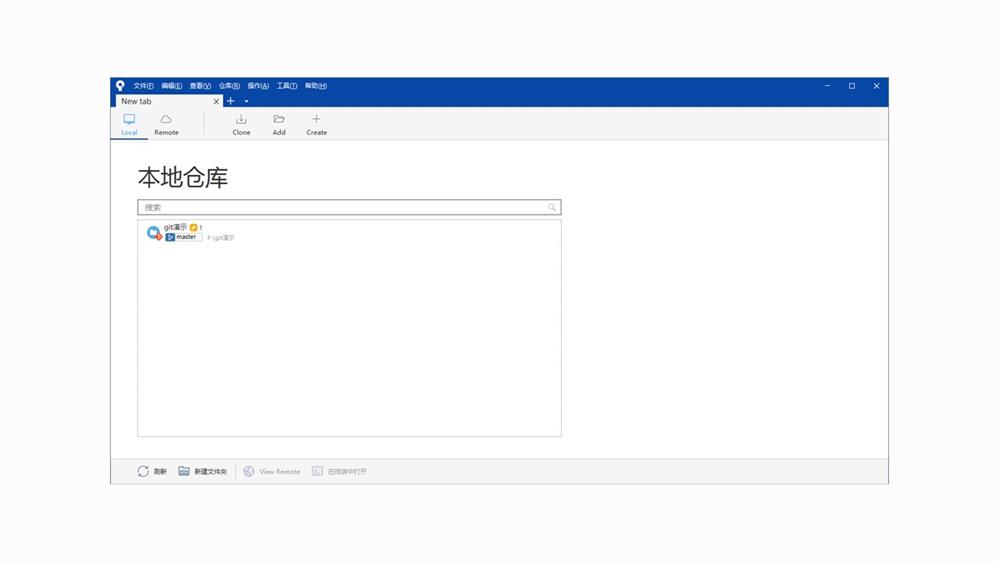
Task: Open the 文件 (File) menu
Action: [143, 86]
